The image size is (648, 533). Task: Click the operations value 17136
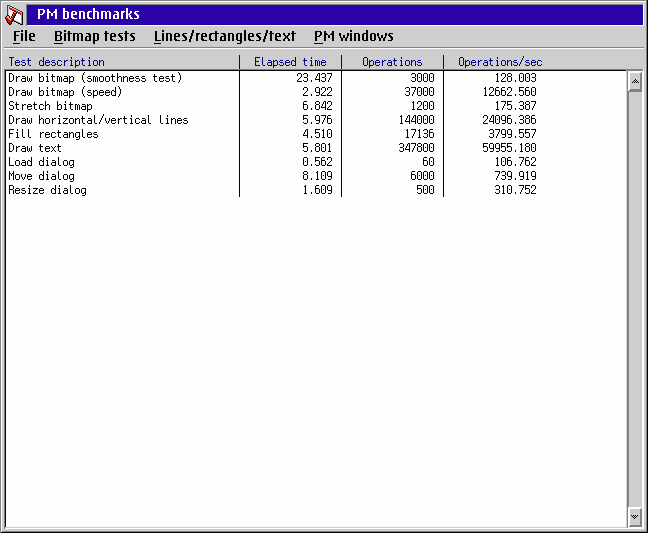tap(419, 134)
